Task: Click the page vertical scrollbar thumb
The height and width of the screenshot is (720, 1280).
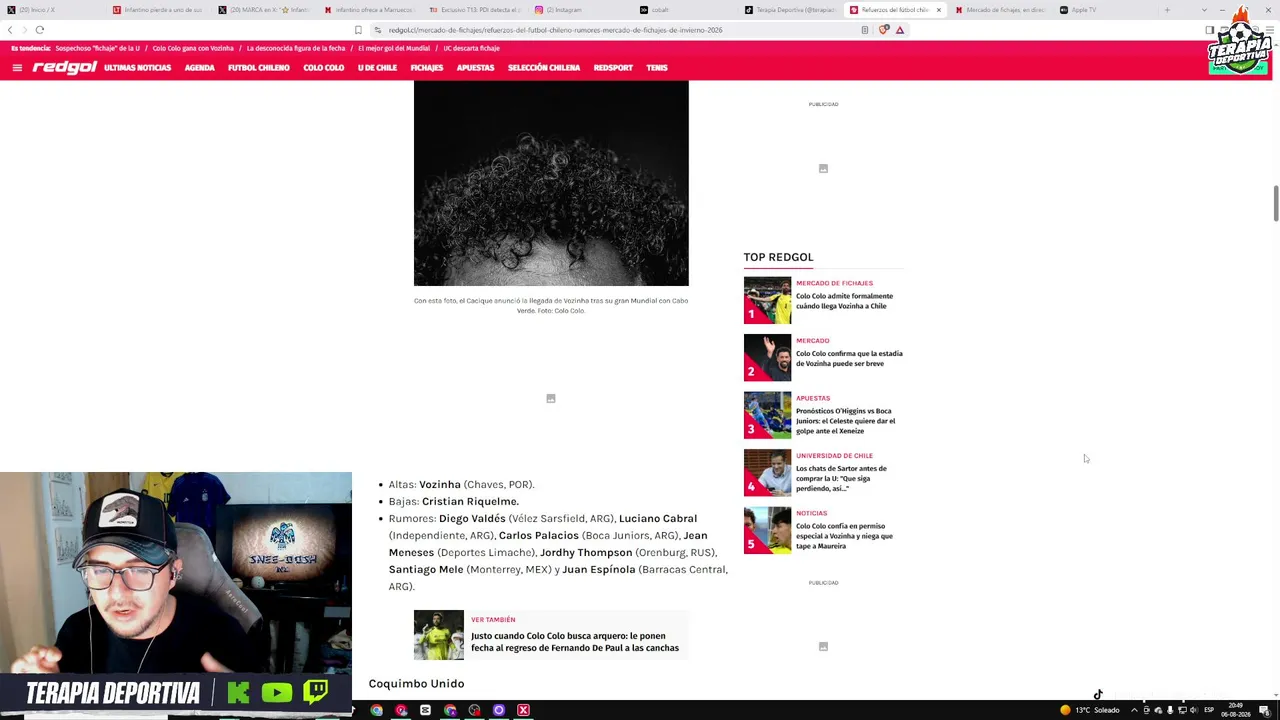Action: (1275, 203)
